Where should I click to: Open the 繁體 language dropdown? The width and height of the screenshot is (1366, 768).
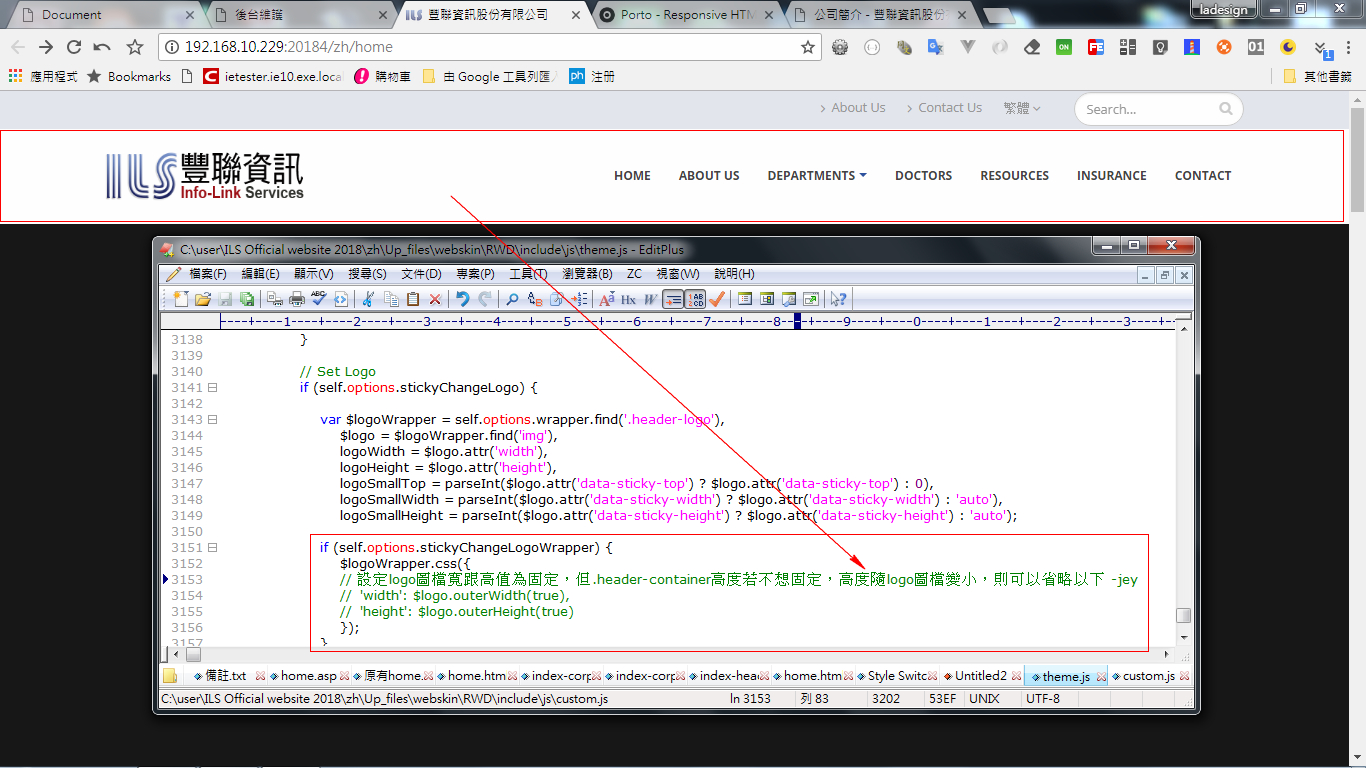[1021, 108]
